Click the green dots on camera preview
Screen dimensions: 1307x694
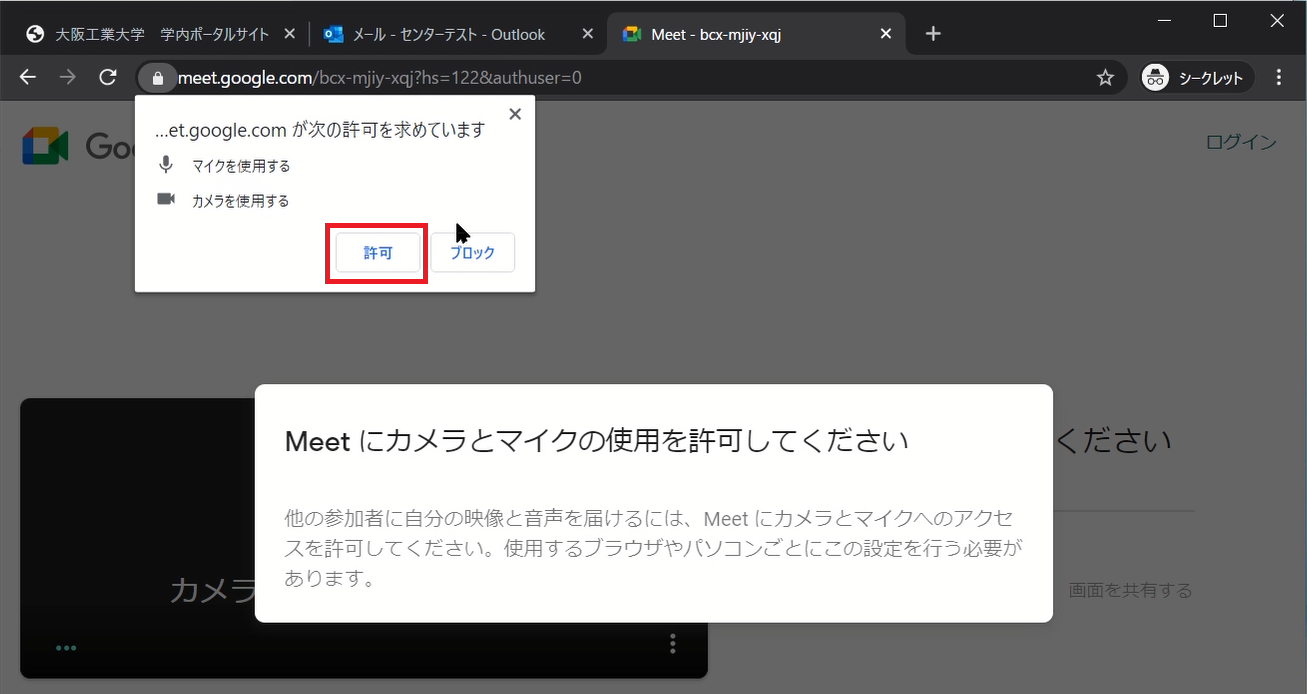tap(66, 648)
